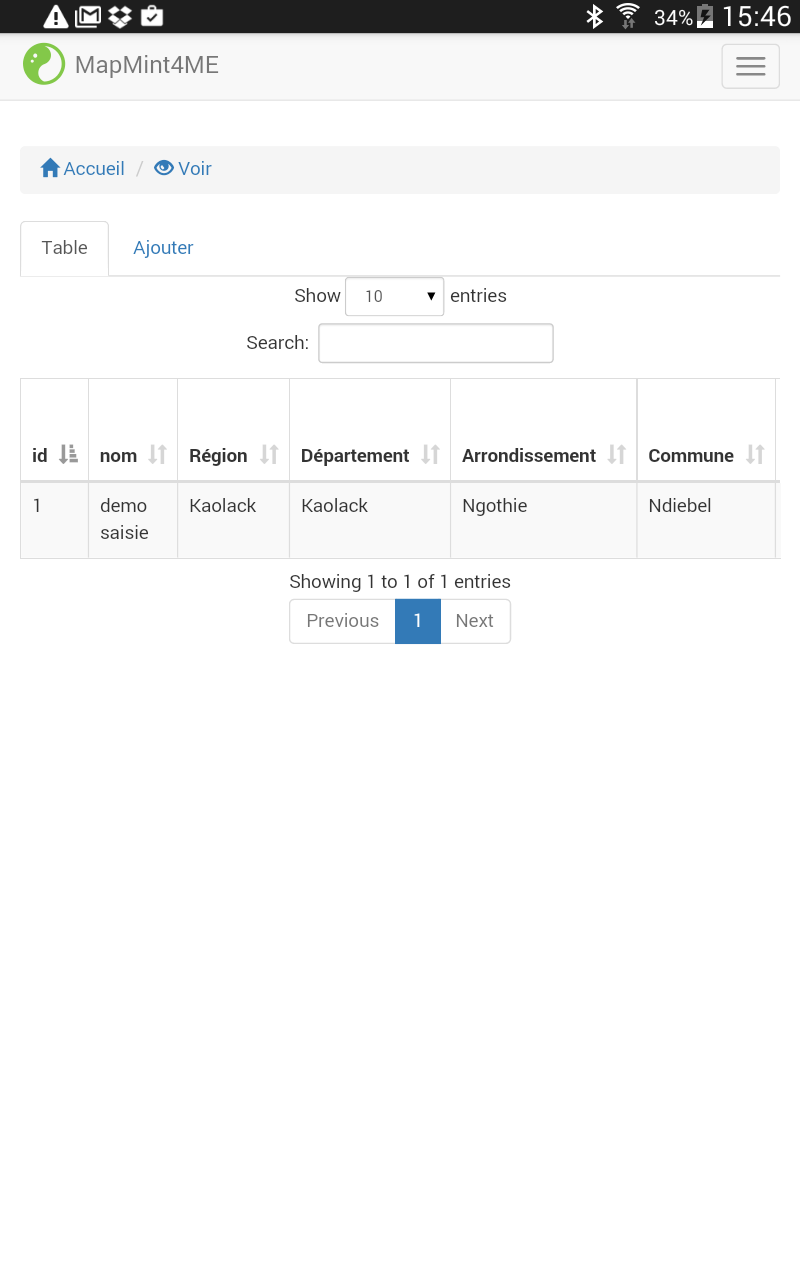Tap the Gmail notification icon

click(88, 16)
